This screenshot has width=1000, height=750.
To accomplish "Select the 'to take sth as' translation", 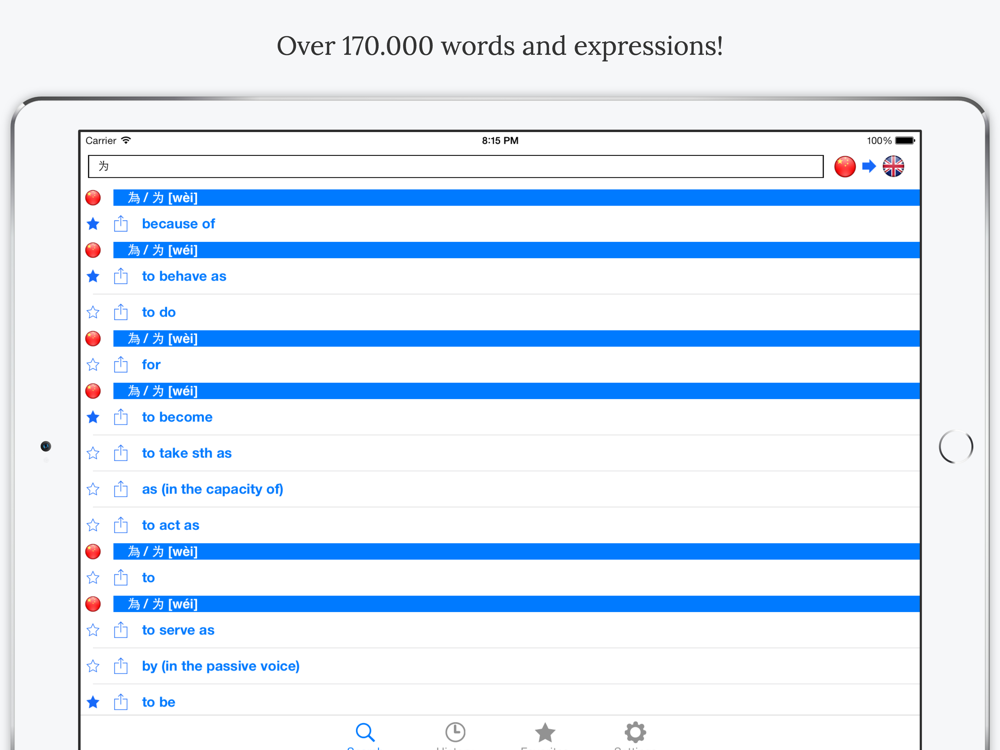I will click(x=187, y=453).
